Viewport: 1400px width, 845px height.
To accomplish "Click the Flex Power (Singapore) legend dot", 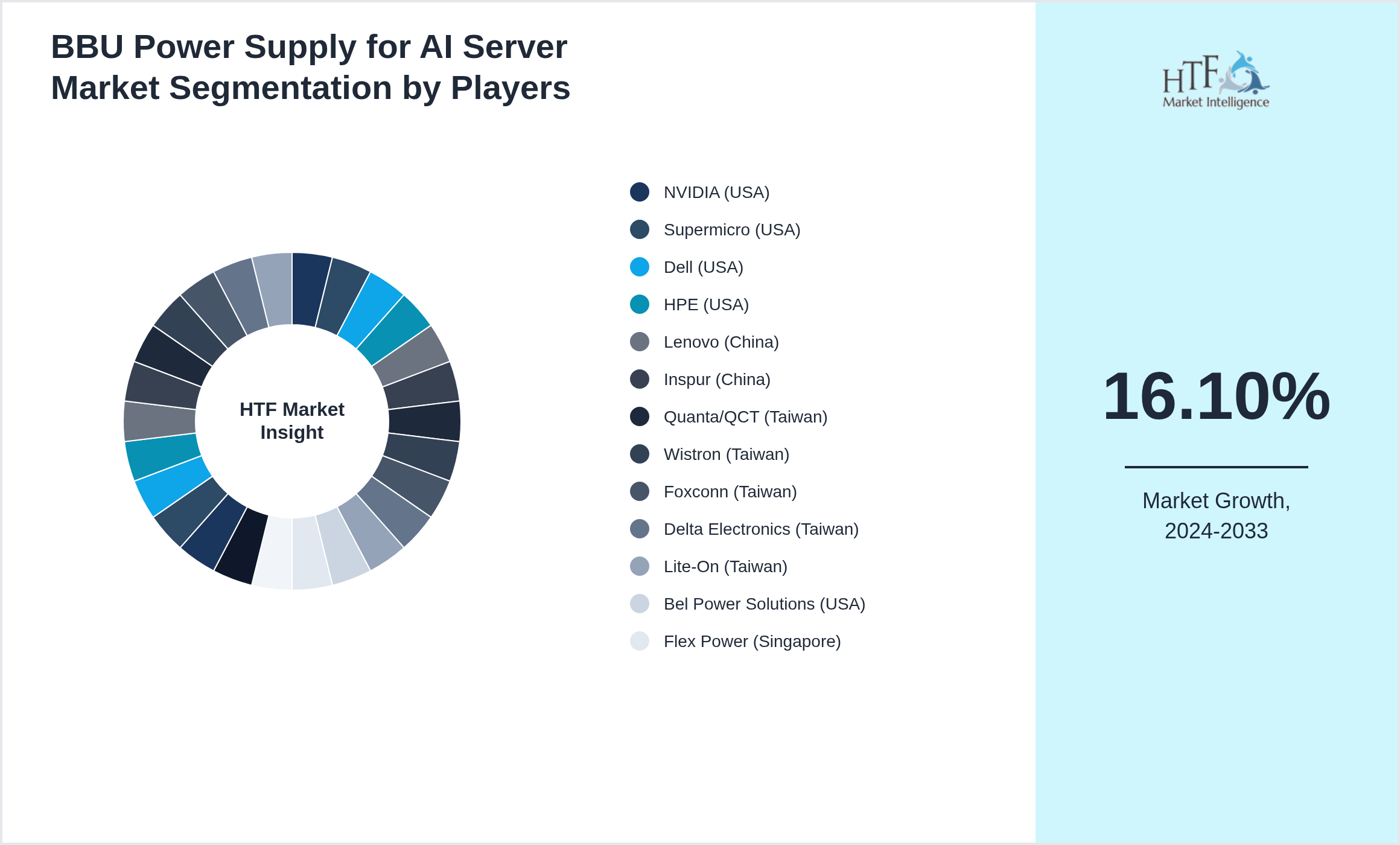I will click(x=640, y=641).
